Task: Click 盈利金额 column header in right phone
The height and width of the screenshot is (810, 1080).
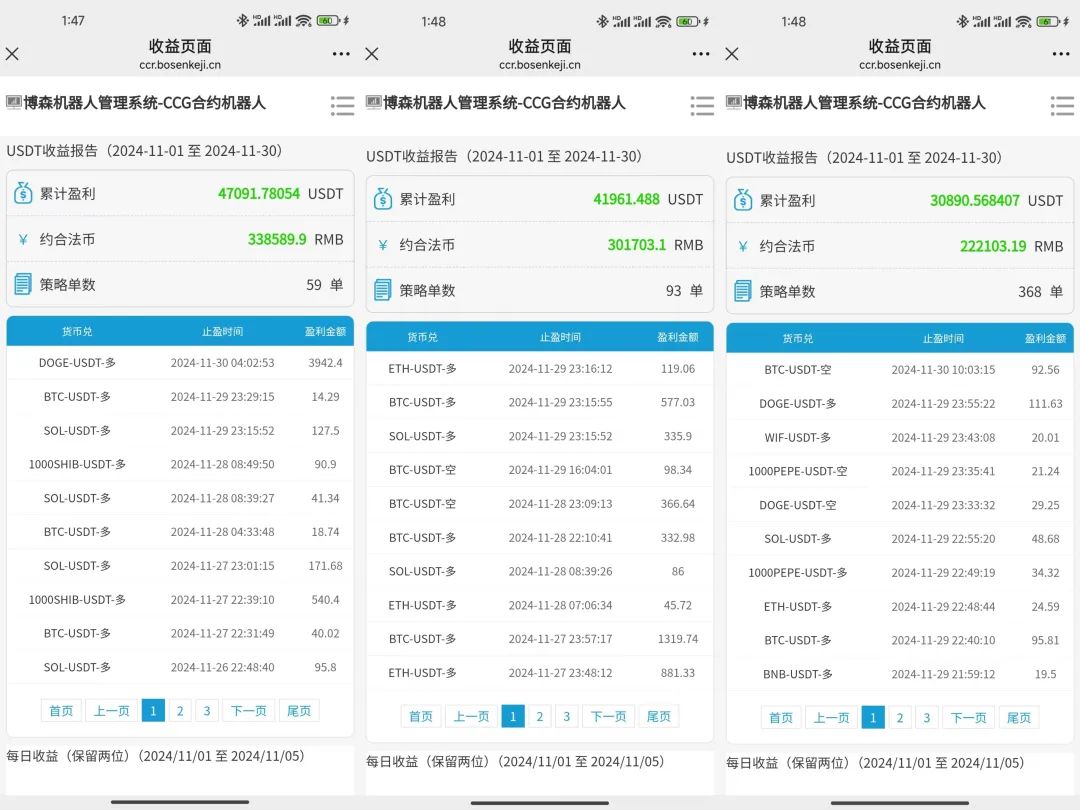Action: click(1045, 338)
